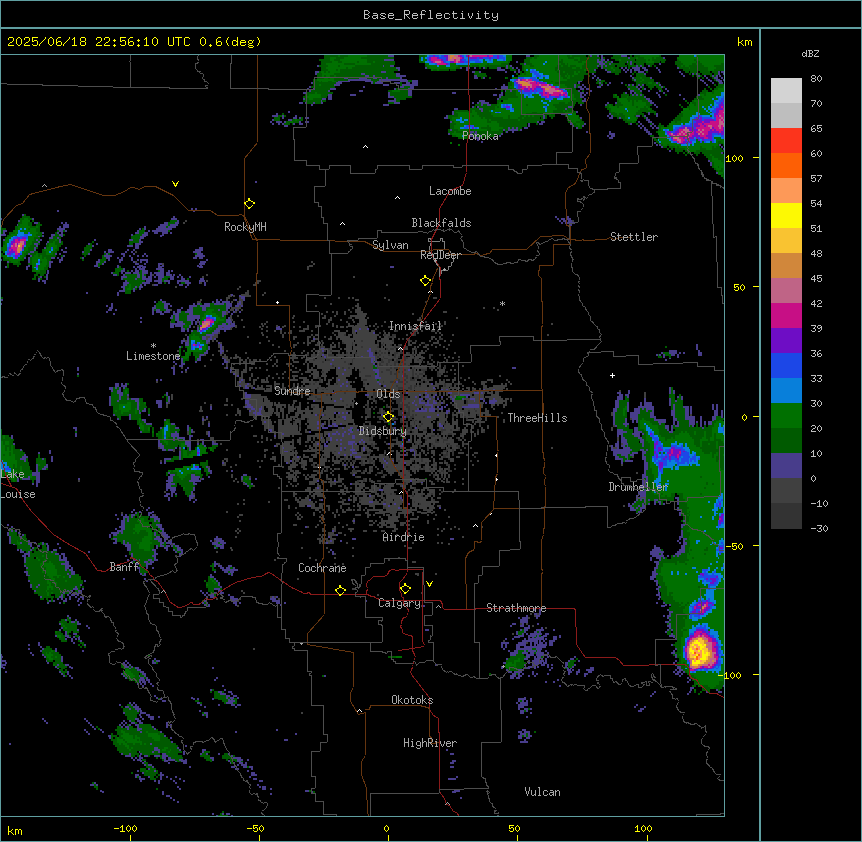Click the yellow diamond marker near RockyMH
The height and width of the screenshot is (842, 862).
click(x=250, y=204)
